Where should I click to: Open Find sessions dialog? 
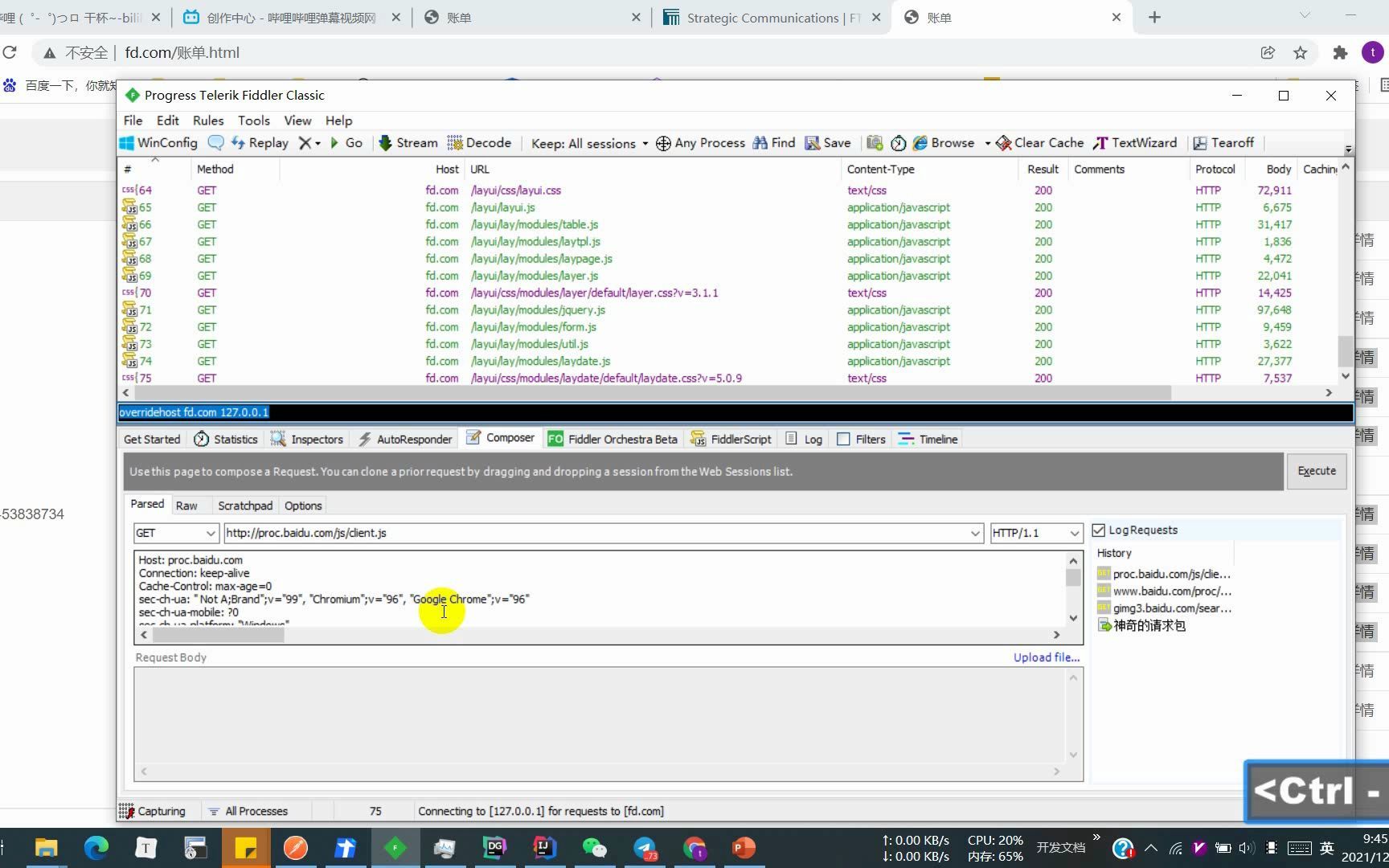pyautogui.click(x=774, y=142)
